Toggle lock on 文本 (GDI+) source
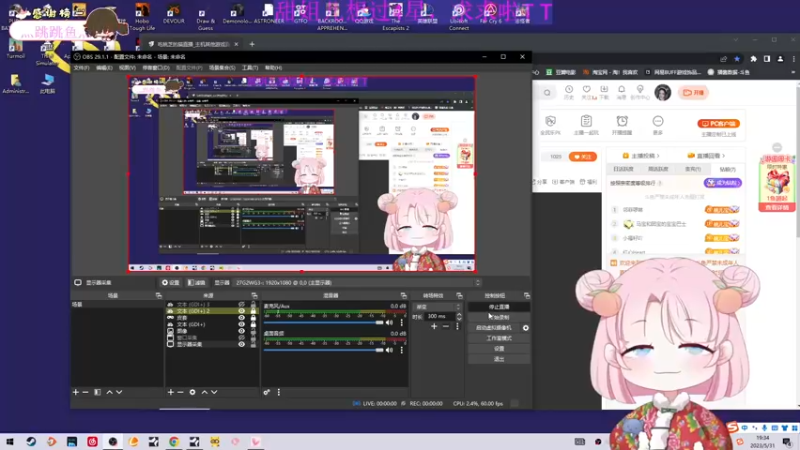The width and height of the screenshot is (800, 450). [x=253, y=324]
